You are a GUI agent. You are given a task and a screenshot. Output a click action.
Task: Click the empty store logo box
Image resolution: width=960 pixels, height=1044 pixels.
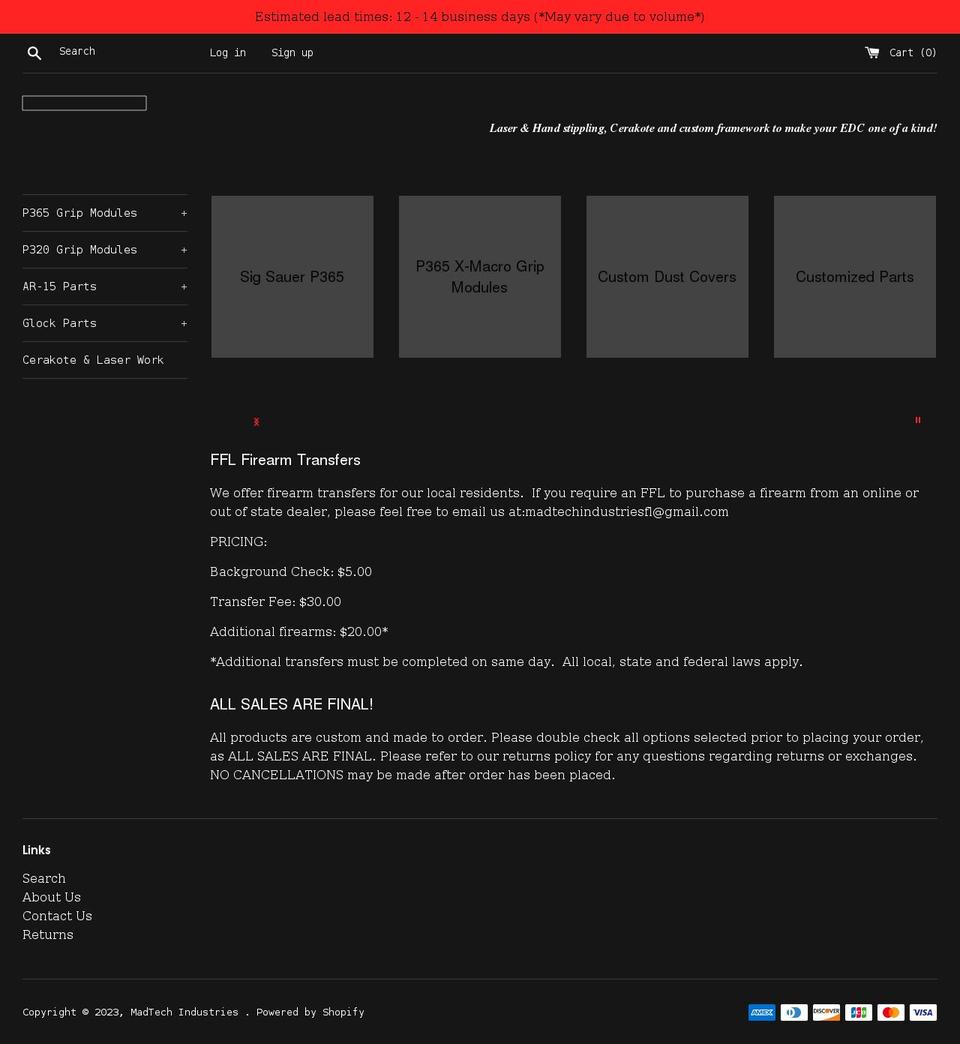(x=85, y=103)
